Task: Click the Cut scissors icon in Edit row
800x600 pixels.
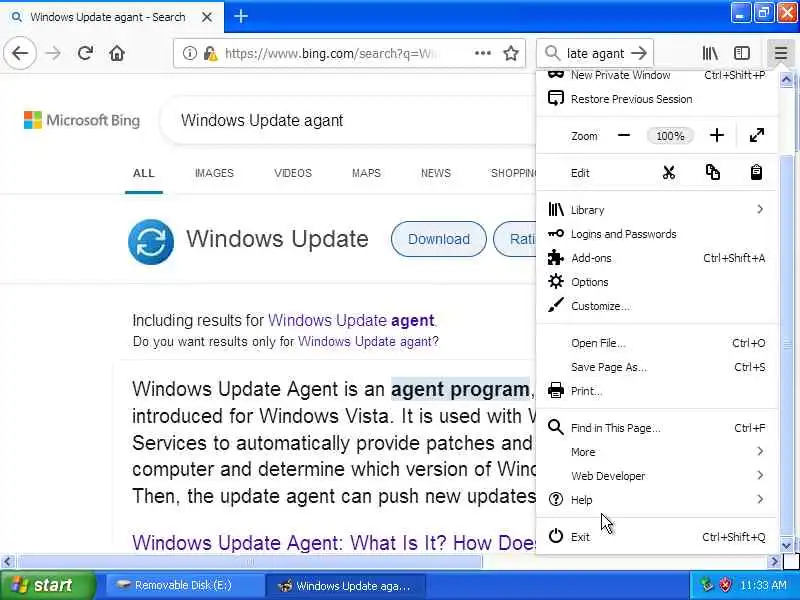Action: pyautogui.click(x=668, y=173)
